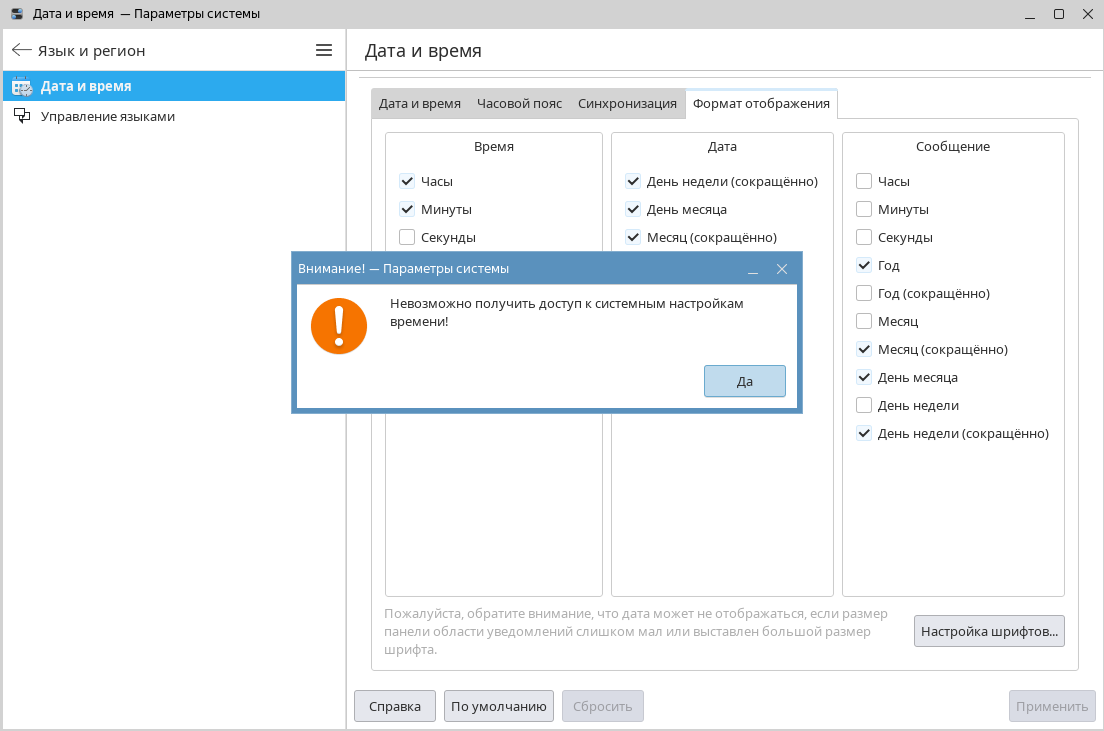Click the Дата и время calendar icon
The image size is (1104, 731).
click(22, 87)
